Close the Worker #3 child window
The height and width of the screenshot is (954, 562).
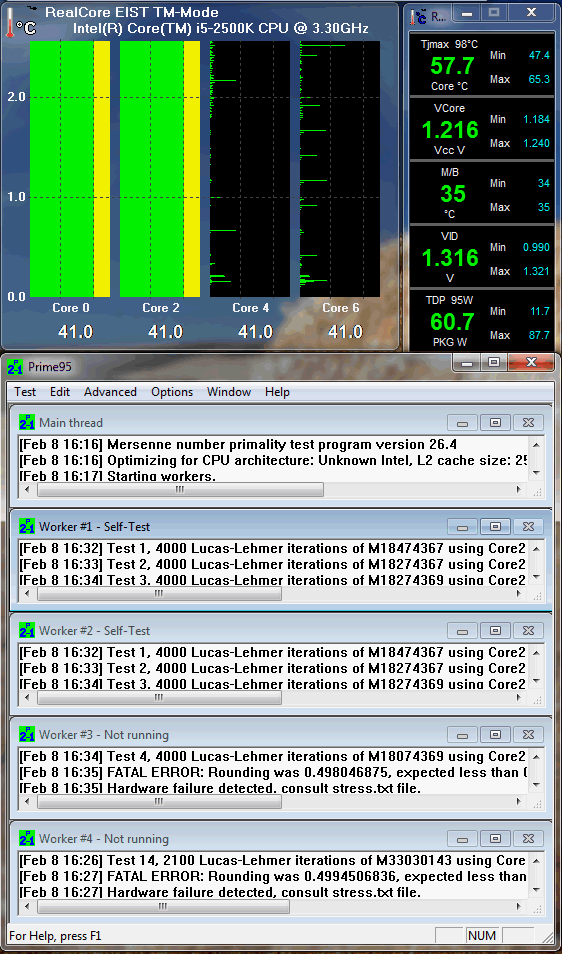pos(528,734)
